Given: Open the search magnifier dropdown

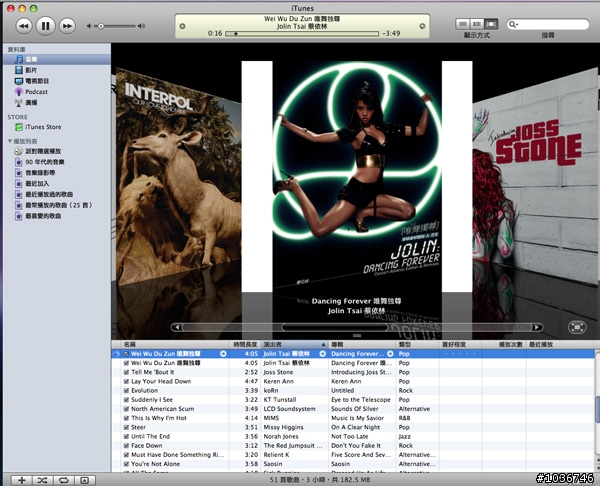Looking at the screenshot, I should coord(513,24).
